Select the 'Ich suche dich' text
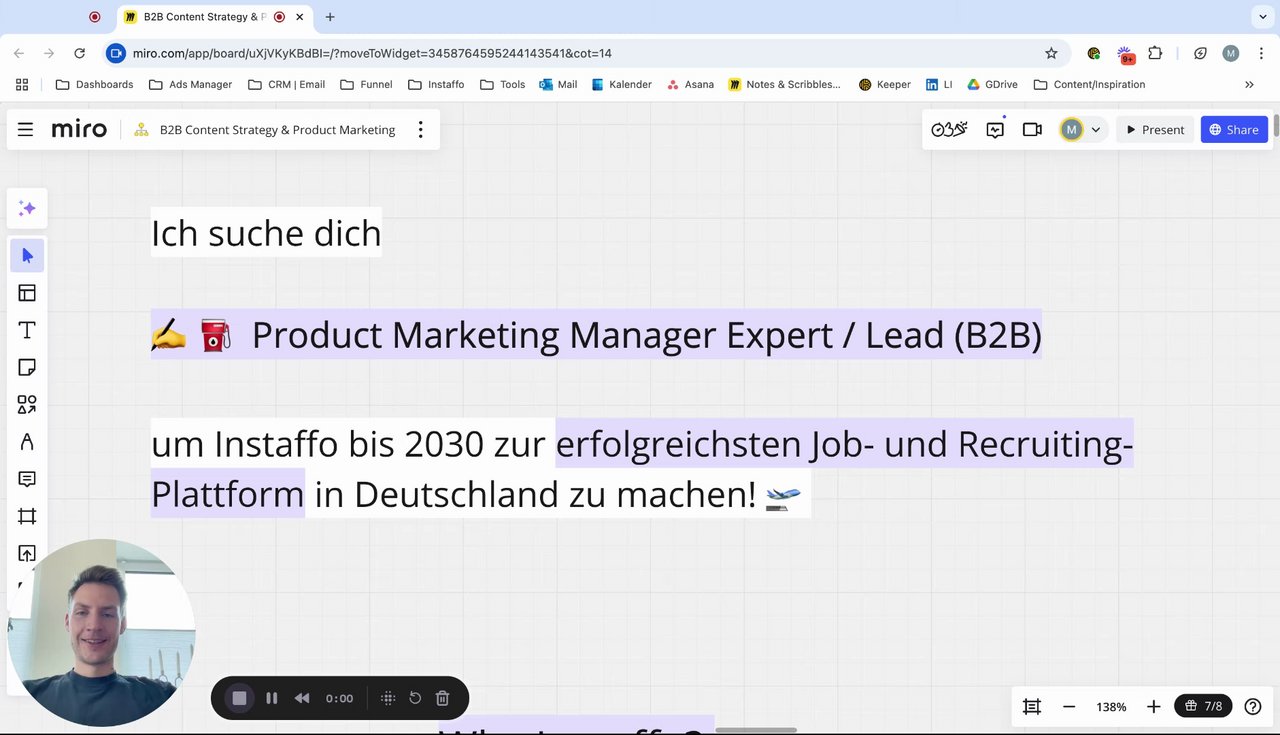 coord(266,232)
